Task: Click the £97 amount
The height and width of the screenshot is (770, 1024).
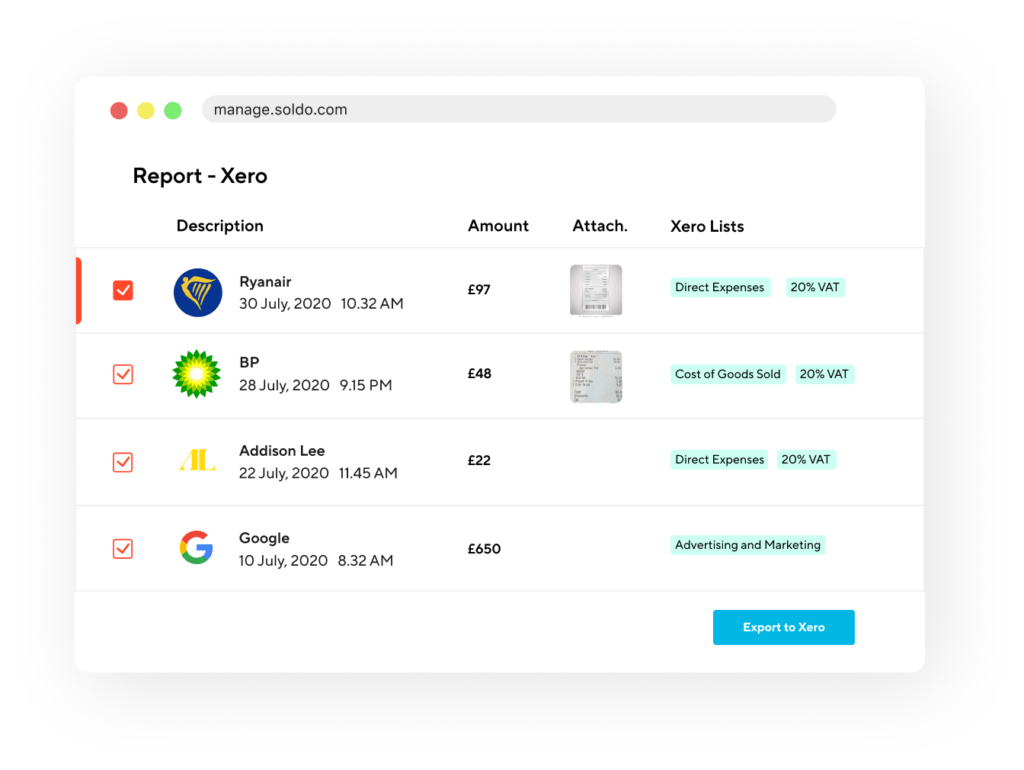Action: click(479, 290)
